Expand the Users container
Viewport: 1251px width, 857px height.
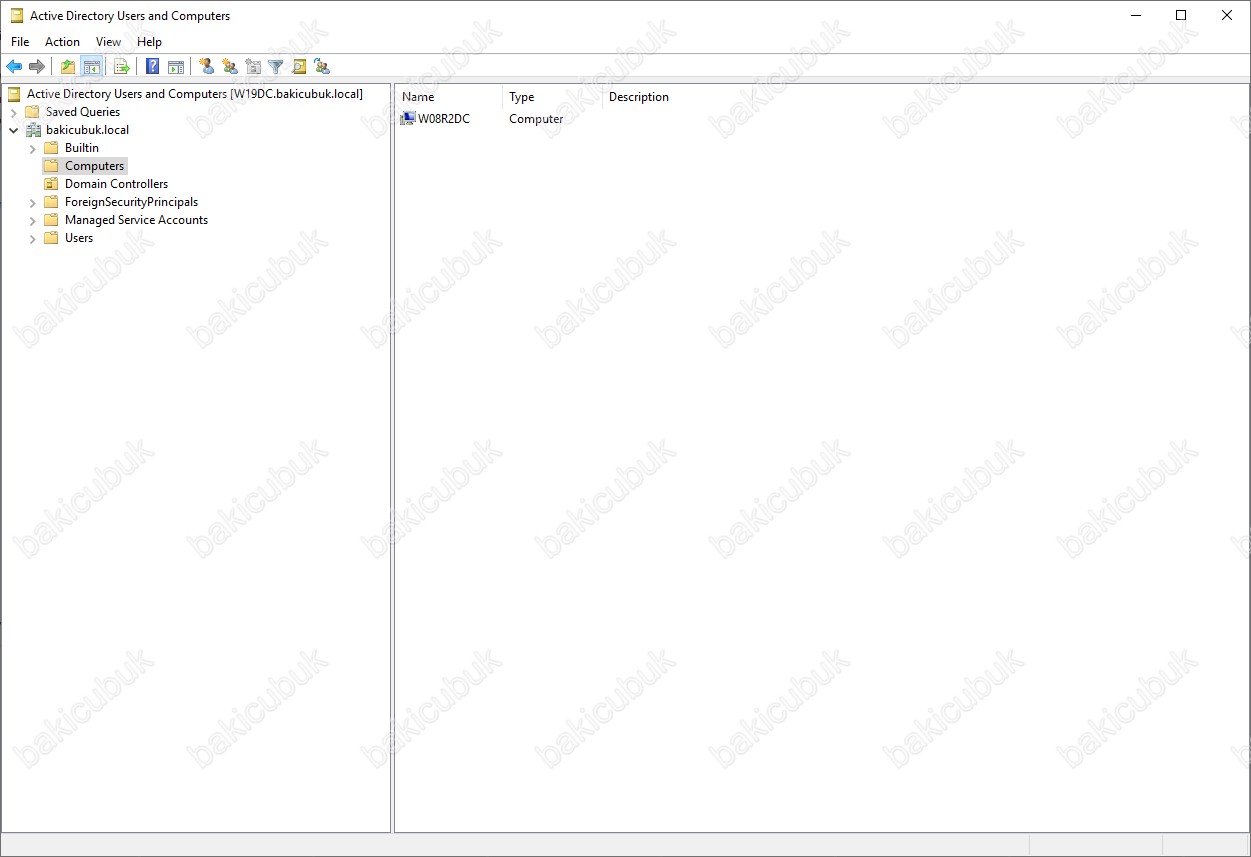[x=32, y=238]
